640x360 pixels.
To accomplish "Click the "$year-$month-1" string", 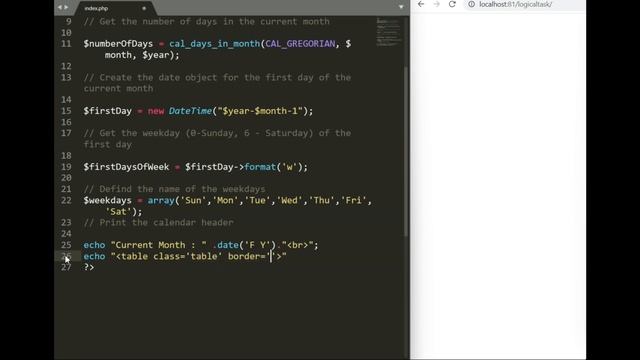I will 260,111.
